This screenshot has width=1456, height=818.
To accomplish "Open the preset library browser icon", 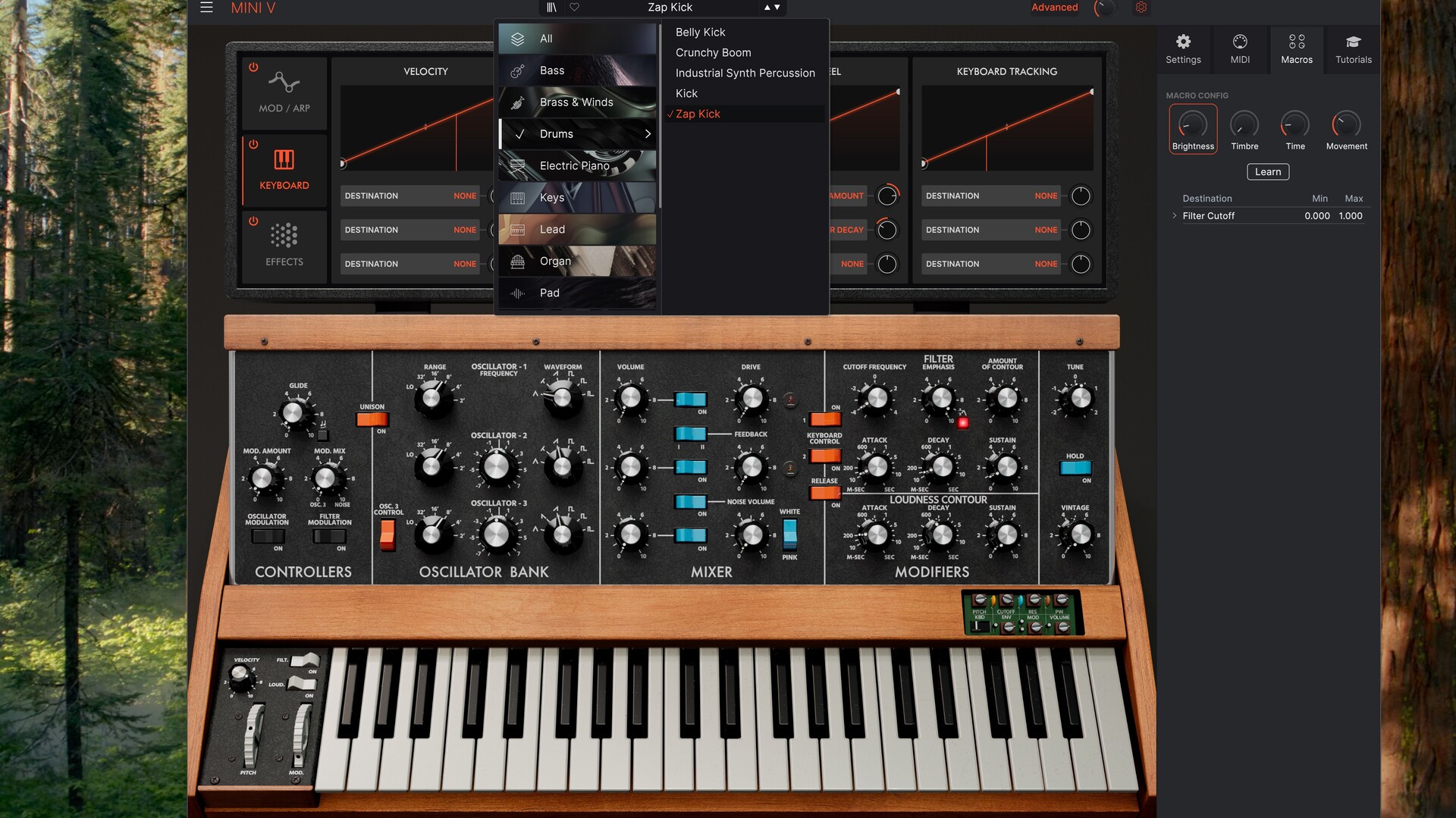I will pos(551,8).
